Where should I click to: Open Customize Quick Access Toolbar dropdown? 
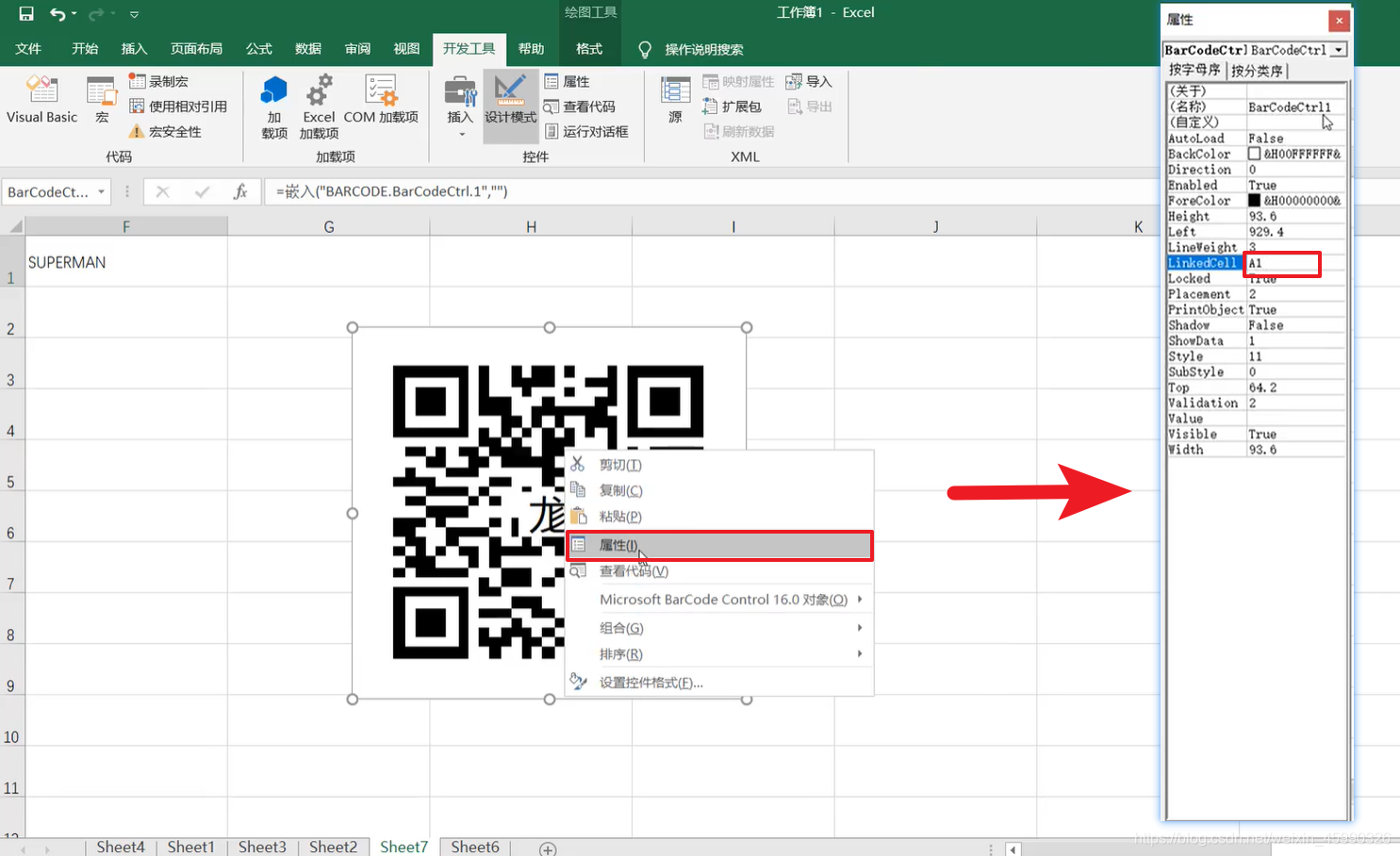tap(134, 15)
